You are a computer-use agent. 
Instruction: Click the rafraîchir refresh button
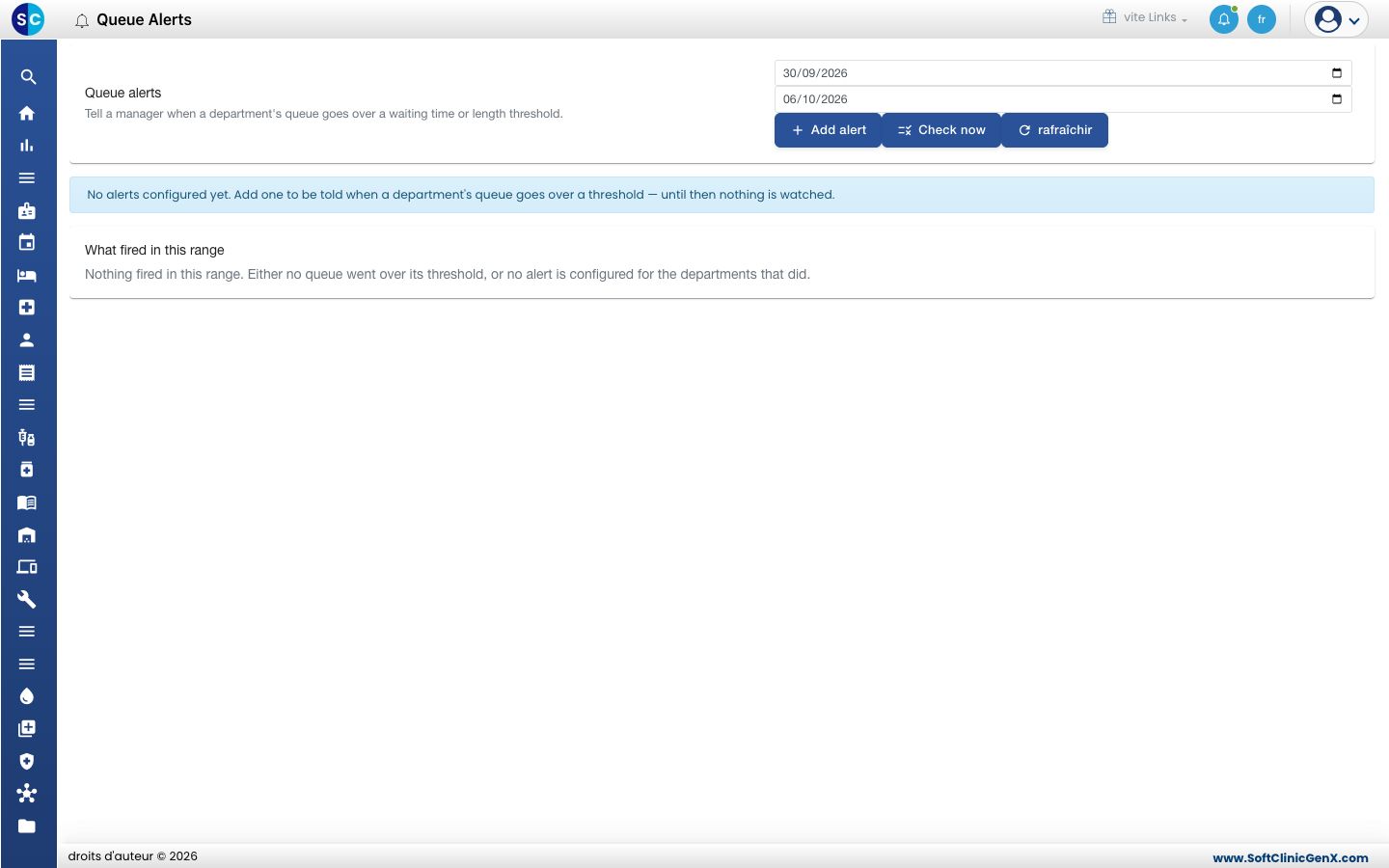(x=1055, y=130)
